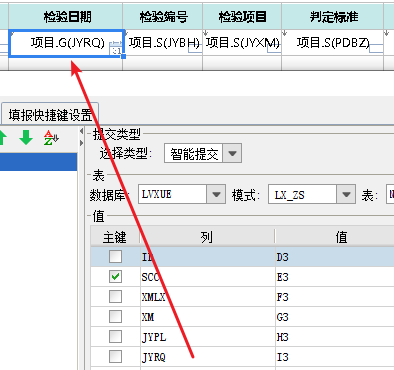Select the XM column name cell
The image size is (394, 370).
(208, 317)
